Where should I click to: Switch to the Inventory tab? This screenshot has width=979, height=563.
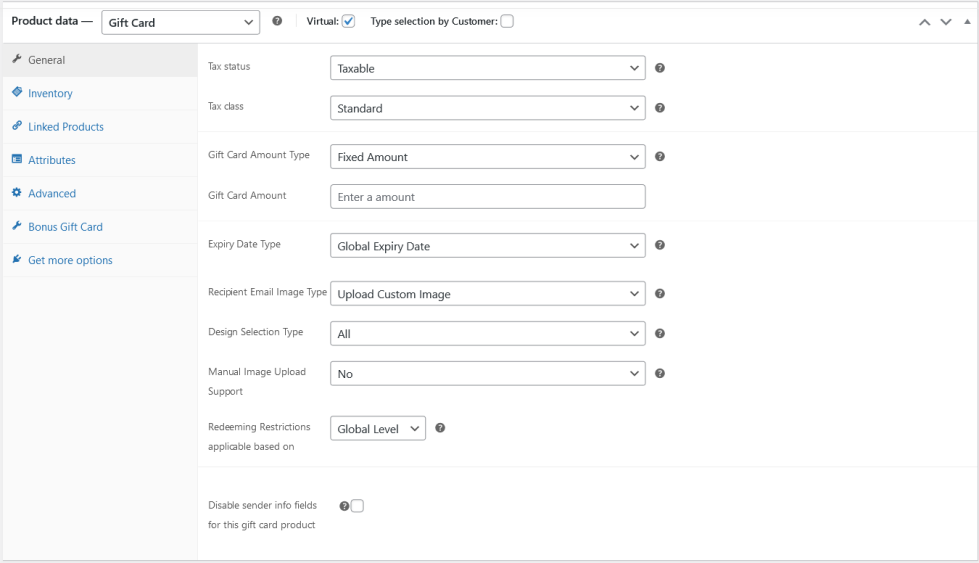coord(50,94)
